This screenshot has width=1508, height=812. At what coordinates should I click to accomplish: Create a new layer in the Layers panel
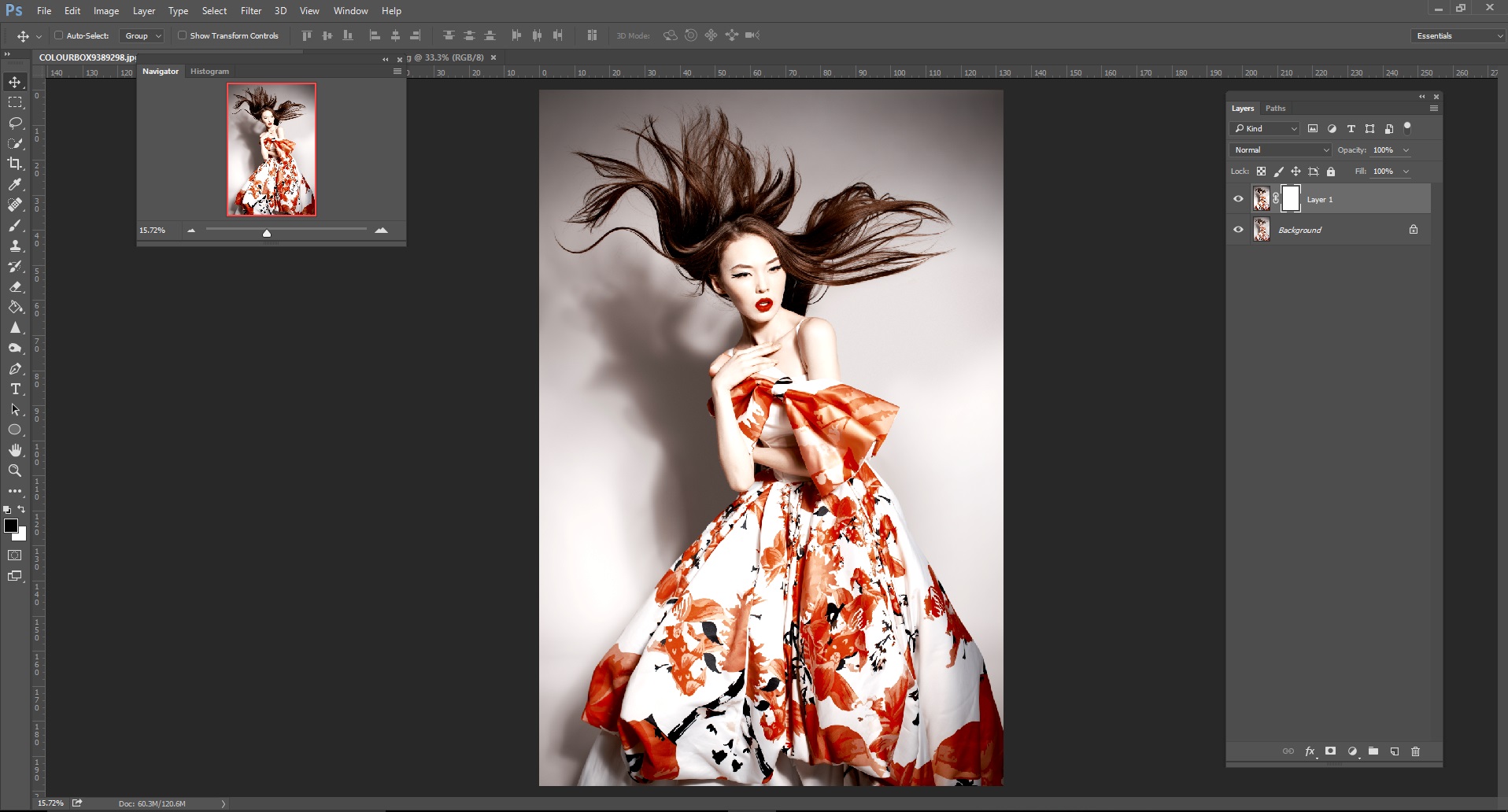[x=1393, y=751]
